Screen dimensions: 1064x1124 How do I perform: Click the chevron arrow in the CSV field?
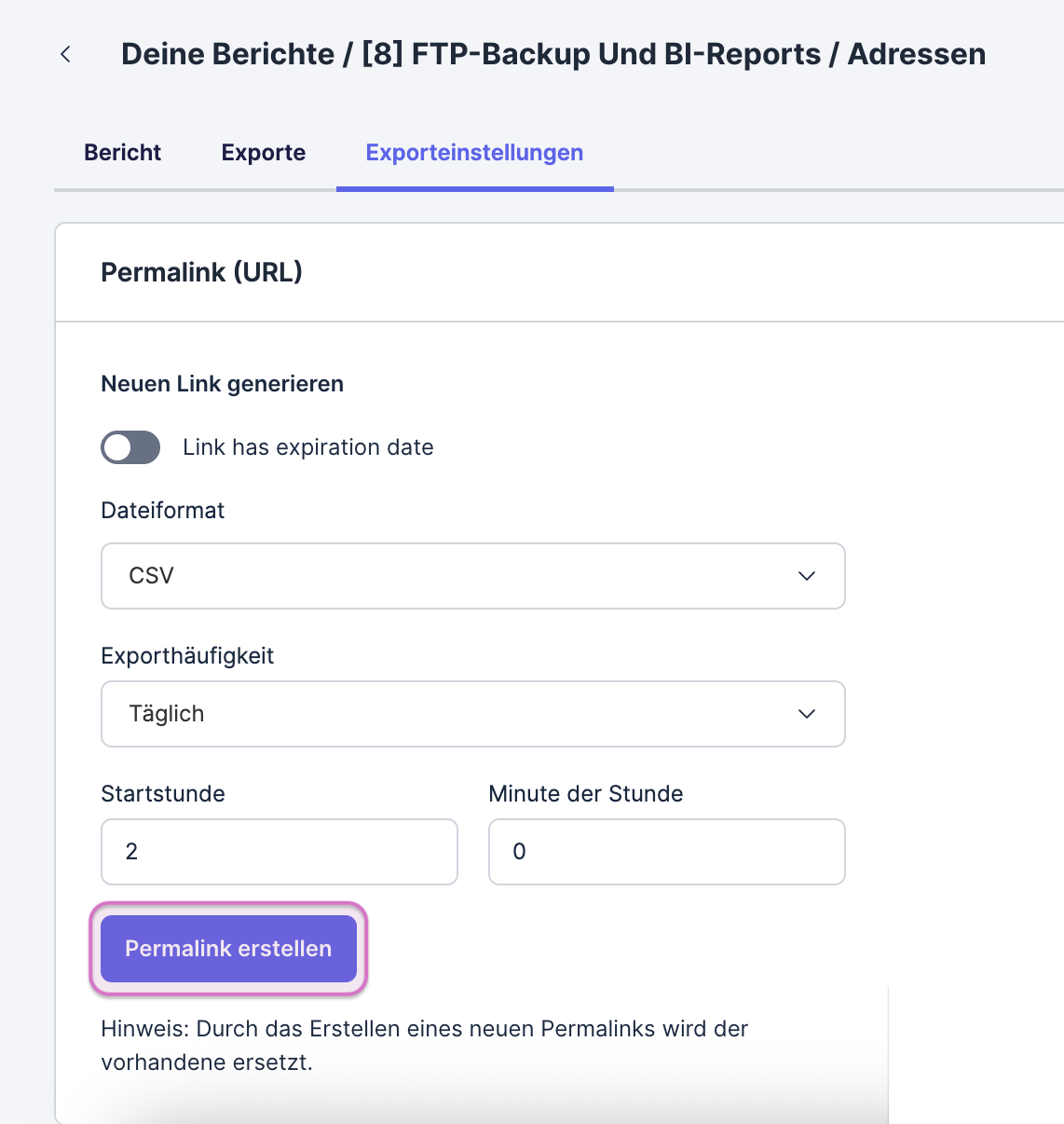pos(807,576)
